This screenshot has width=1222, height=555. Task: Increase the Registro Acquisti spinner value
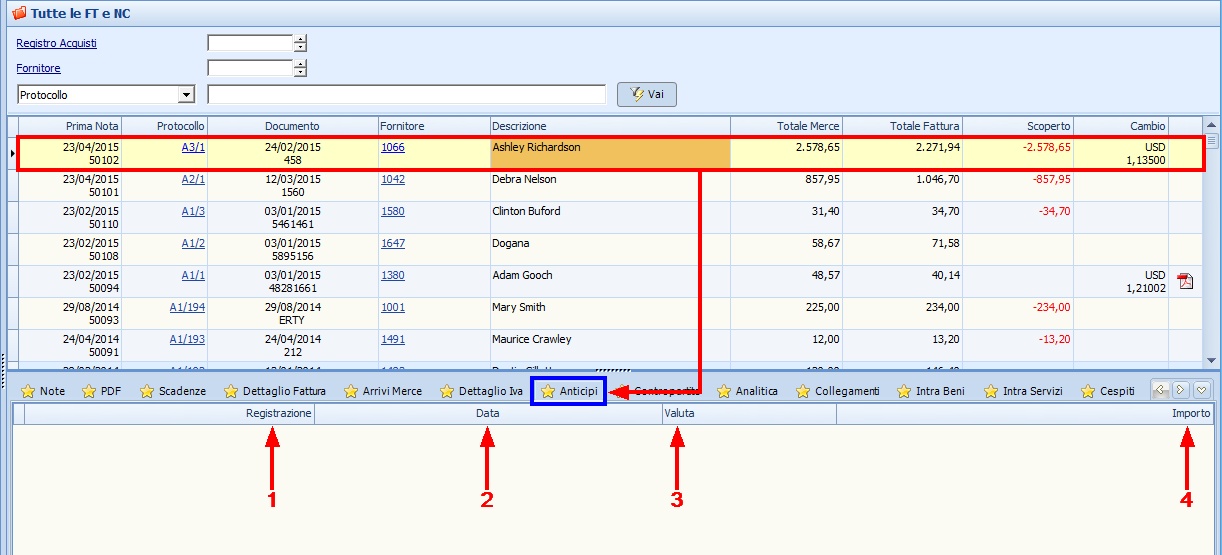coord(300,39)
